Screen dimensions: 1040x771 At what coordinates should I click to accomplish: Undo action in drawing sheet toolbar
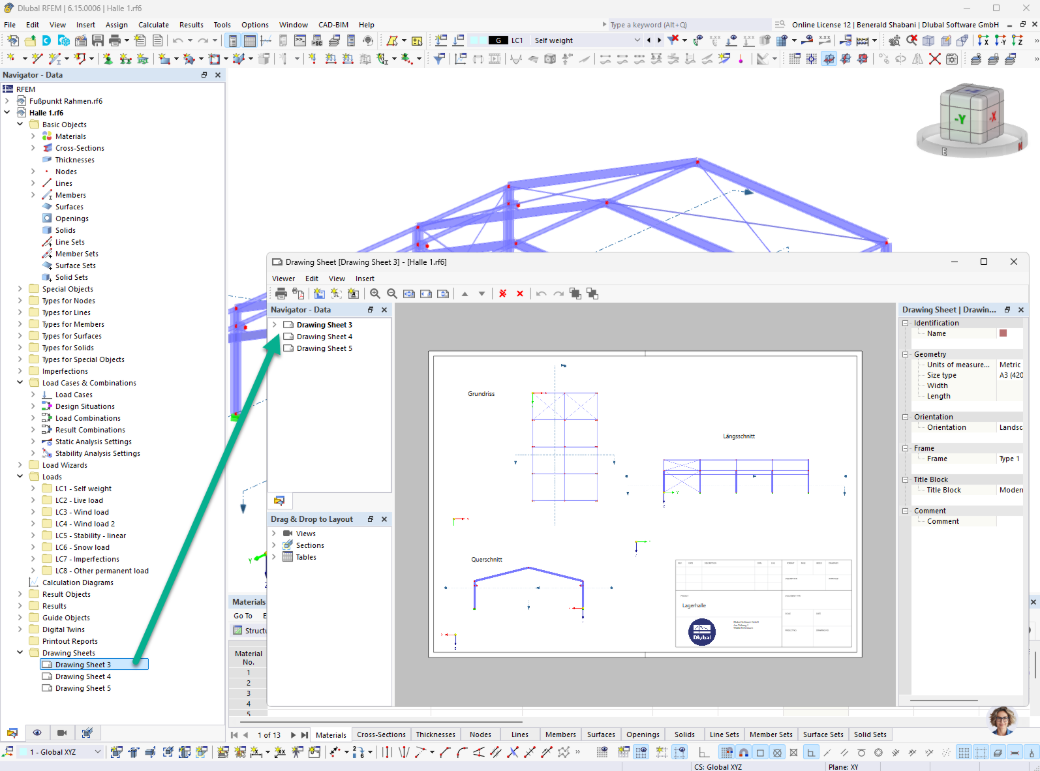tap(541, 293)
